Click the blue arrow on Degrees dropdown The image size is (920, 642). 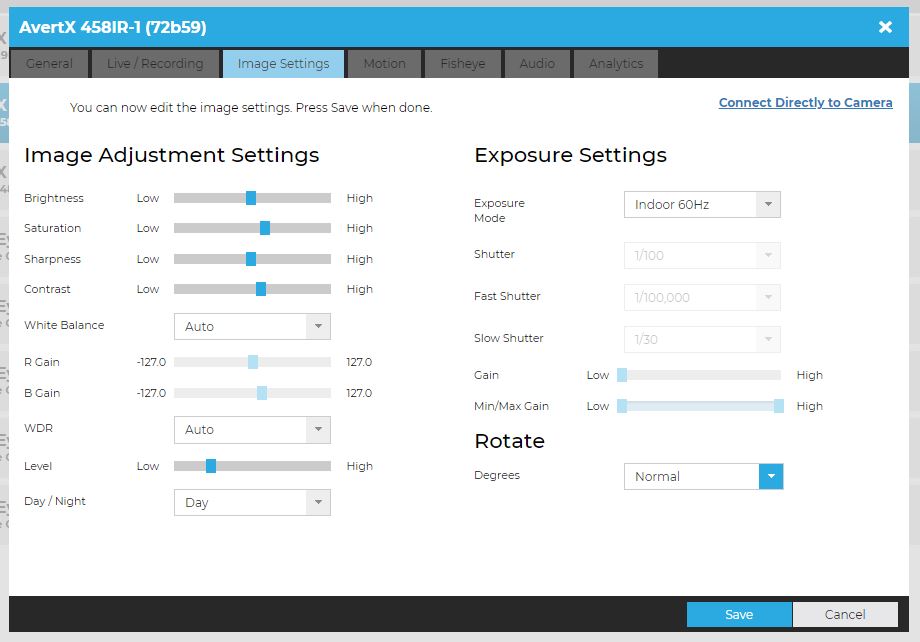pyautogui.click(x=771, y=477)
